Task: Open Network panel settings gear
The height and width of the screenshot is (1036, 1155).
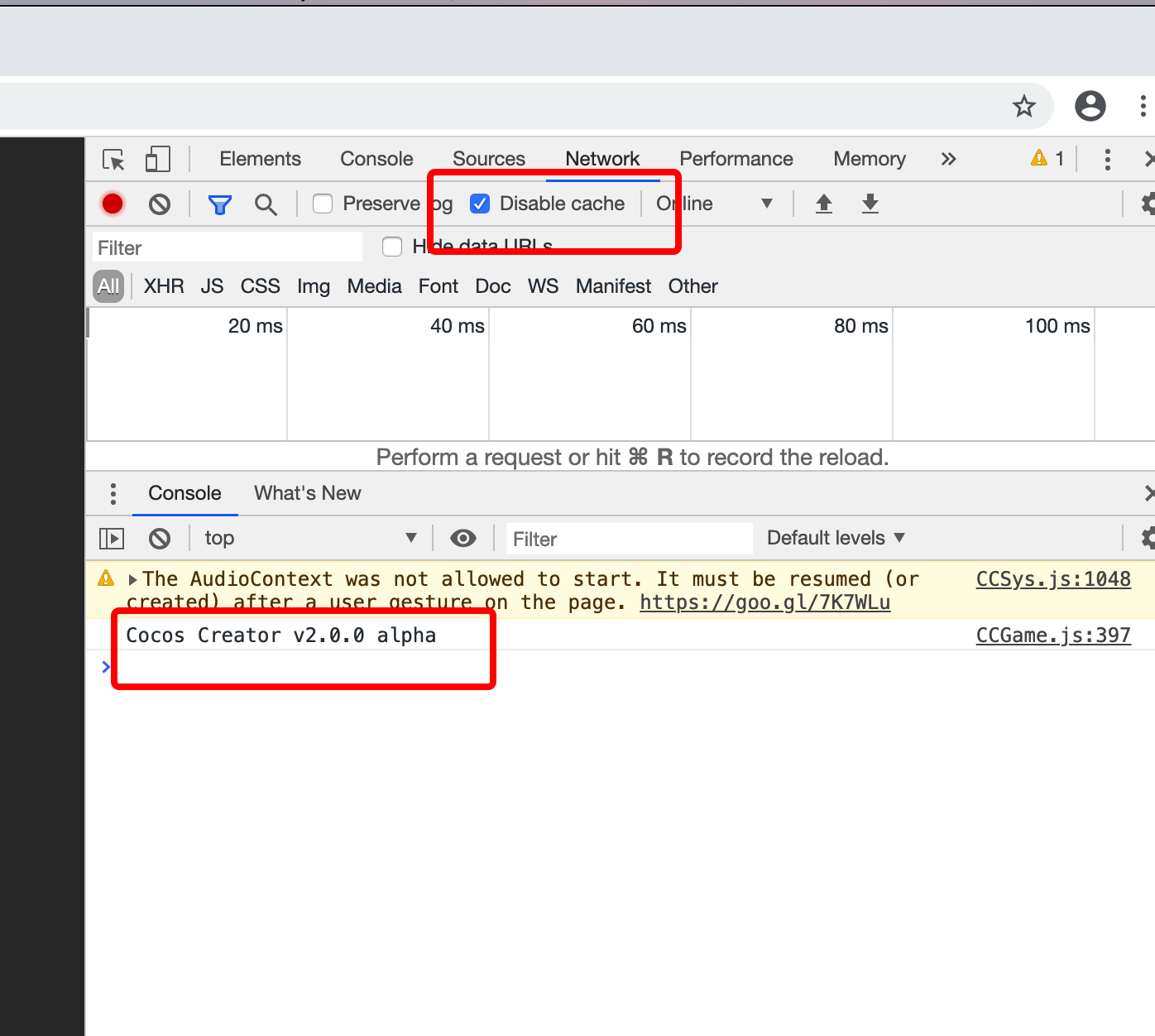Action: pyautogui.click(x=1148, y=204)
